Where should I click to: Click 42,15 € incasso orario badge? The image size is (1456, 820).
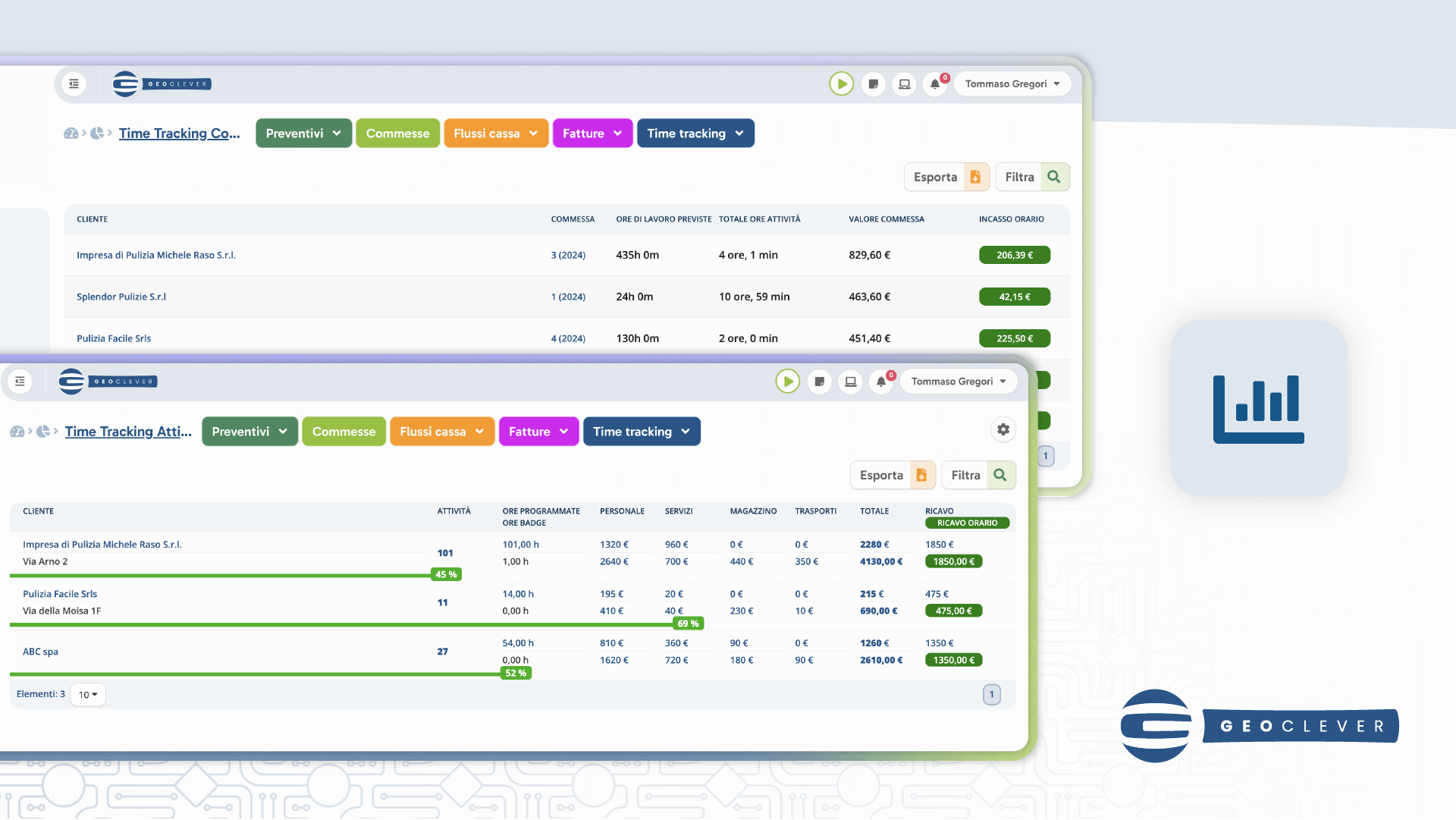pos(1015,297)
